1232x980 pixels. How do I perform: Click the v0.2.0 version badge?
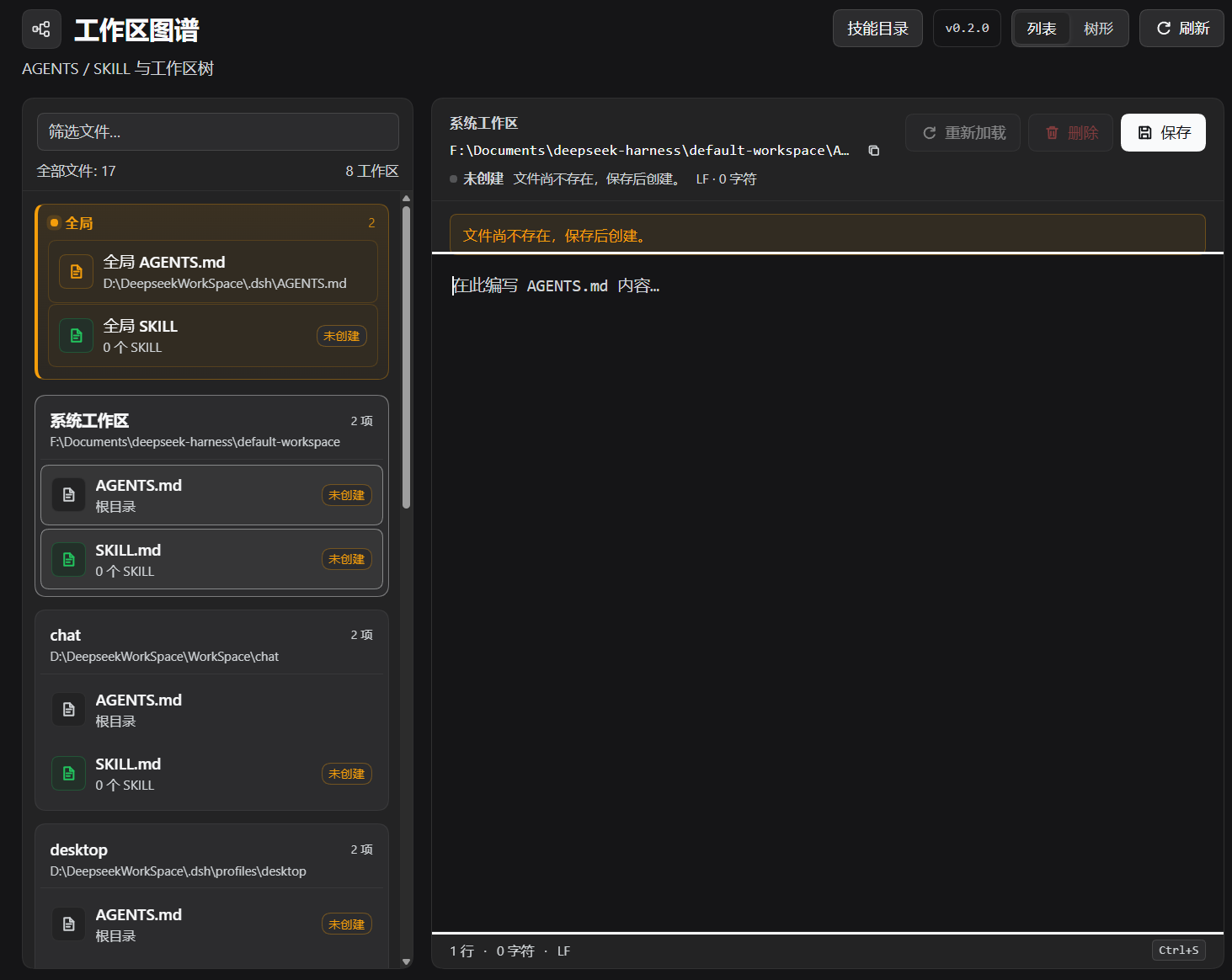tap(967, 29)
